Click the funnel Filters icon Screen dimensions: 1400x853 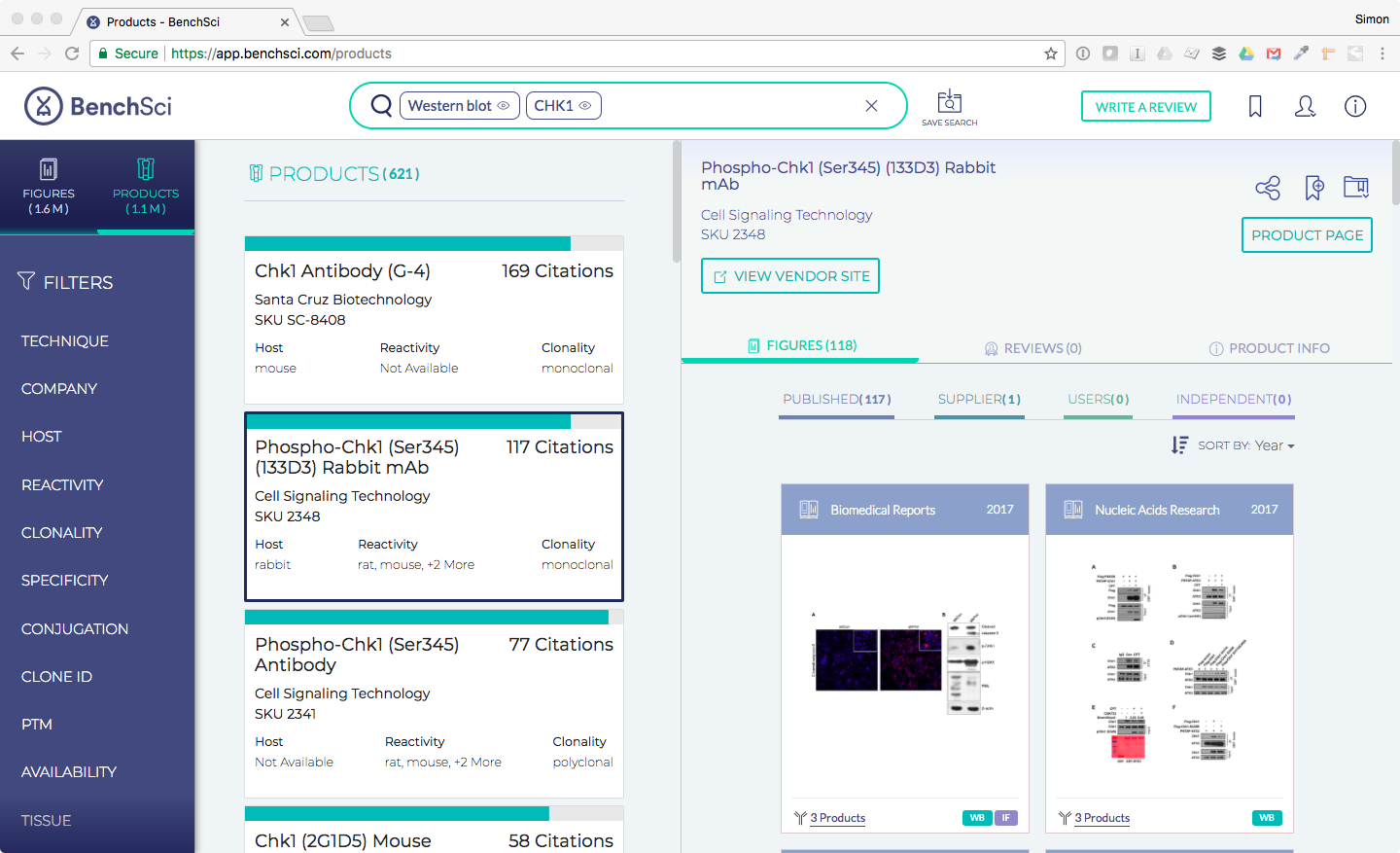[26, 281]
